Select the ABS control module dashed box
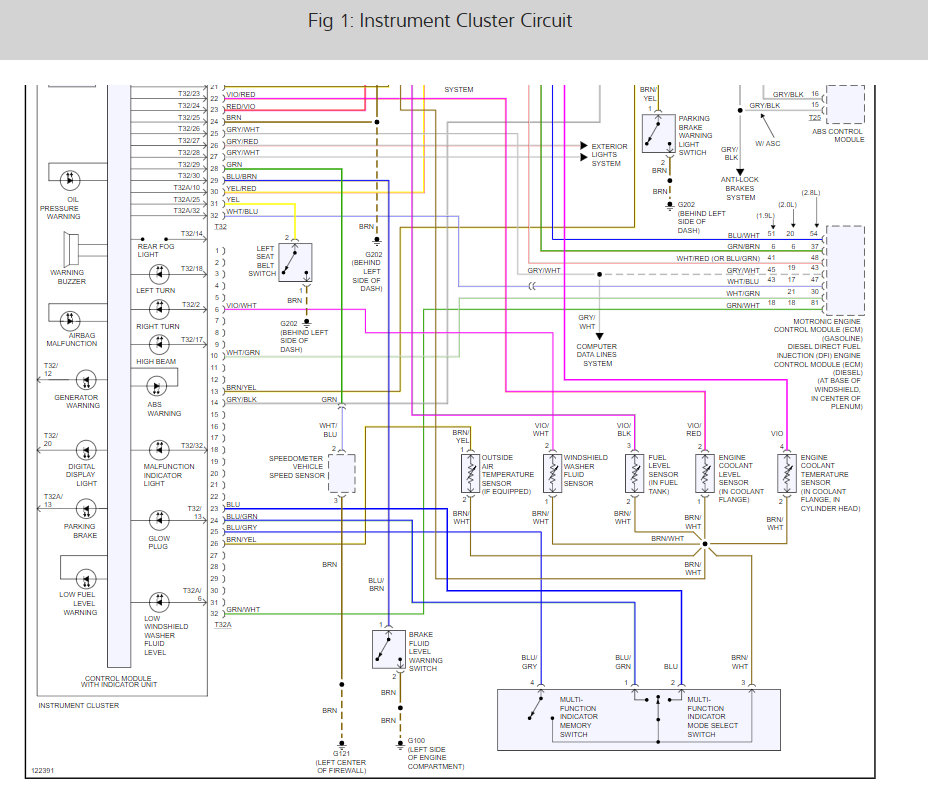928x805 pixels. click(x=845, y=104)
